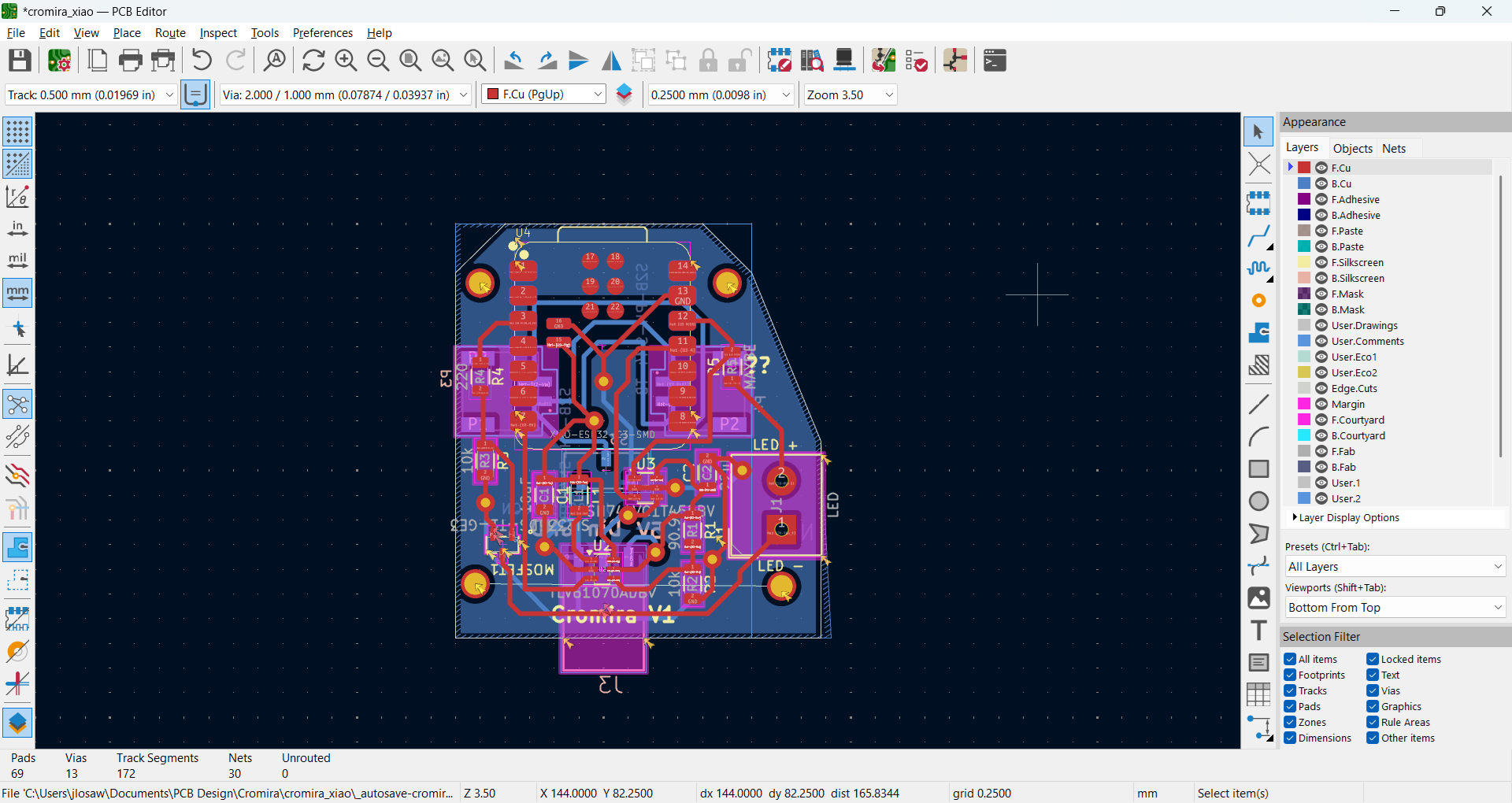The image size is (1512, 803).
Task: Select the Draw Circle tool
Action: click(x=1258, y=501)
